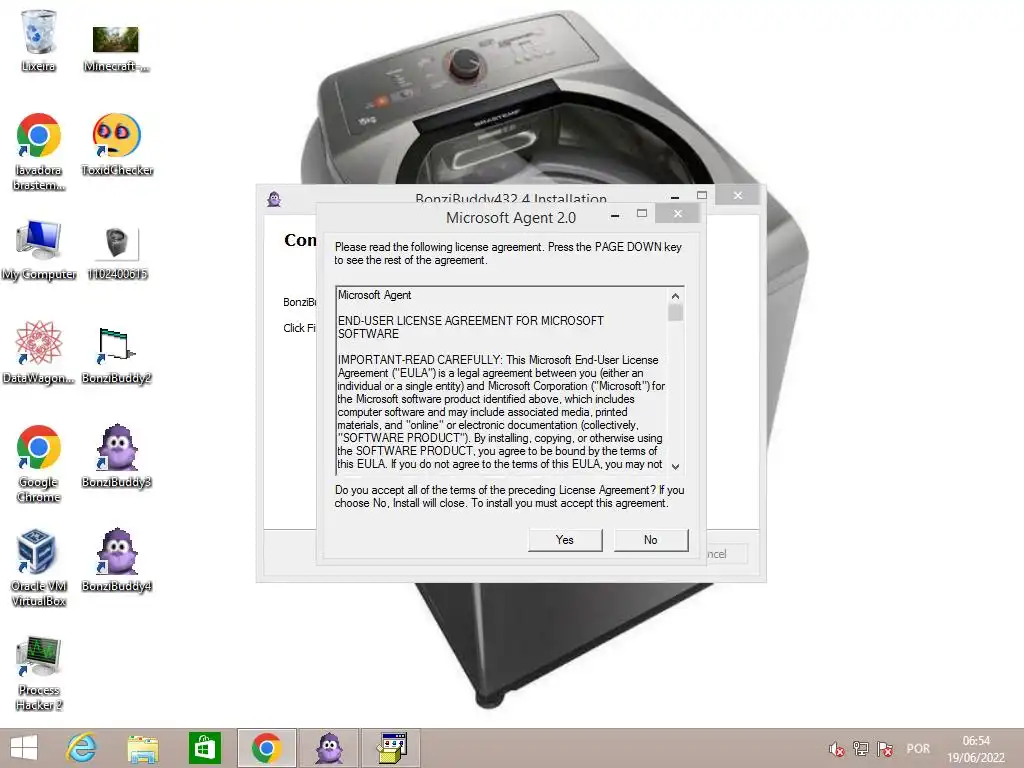The image size is (1024, 768).
Task: Select the lavadora brastemp Chrome shortcut
Action: click(39, 152)
